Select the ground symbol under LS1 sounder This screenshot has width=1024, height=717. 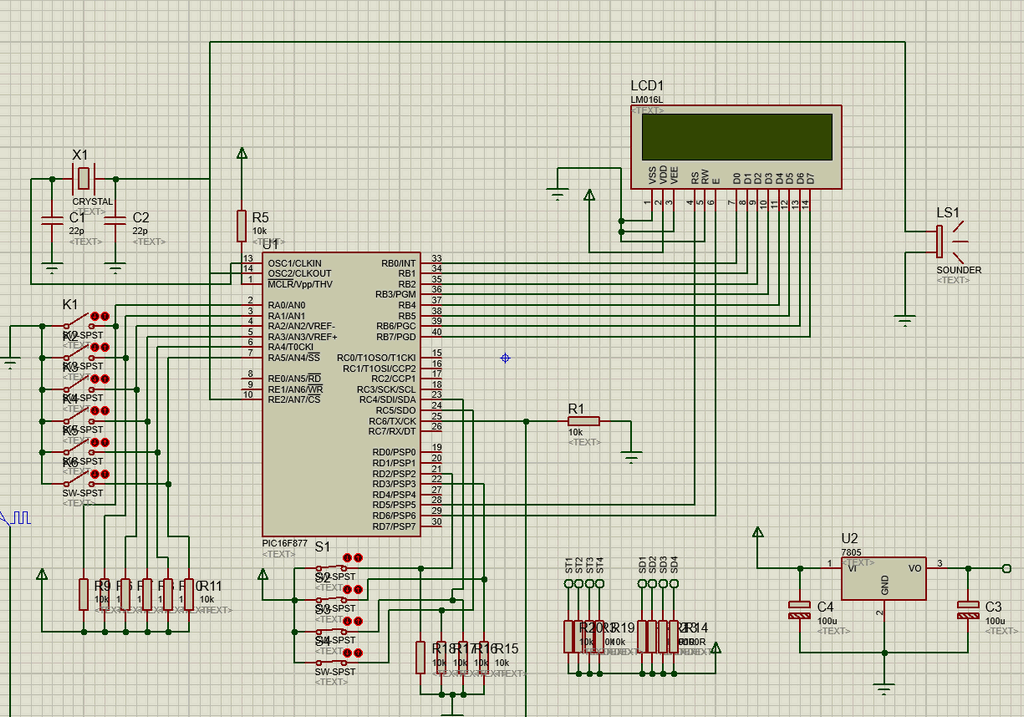[904, 320]
